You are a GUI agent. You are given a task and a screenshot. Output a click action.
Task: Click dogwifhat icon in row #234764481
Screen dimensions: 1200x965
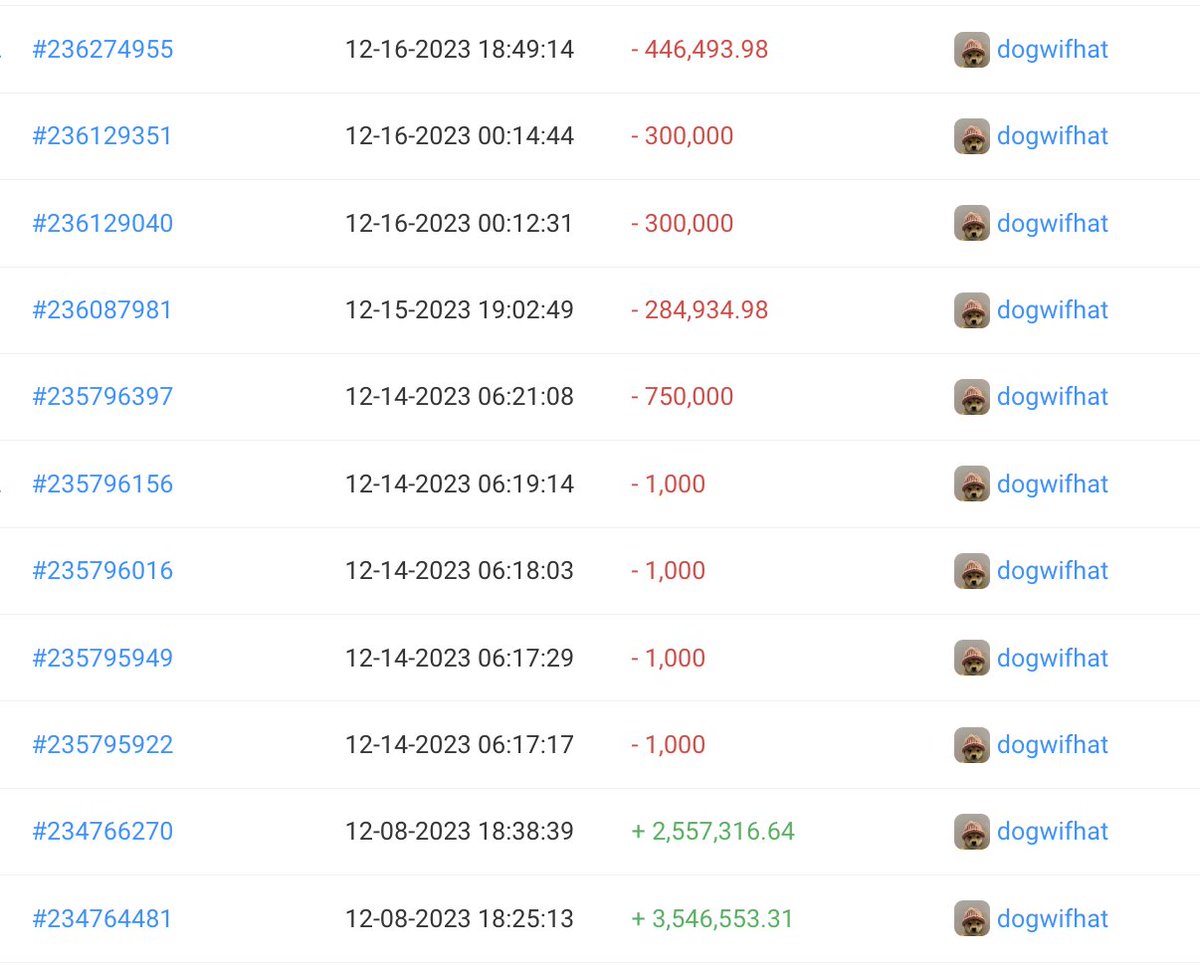[972, 919]
